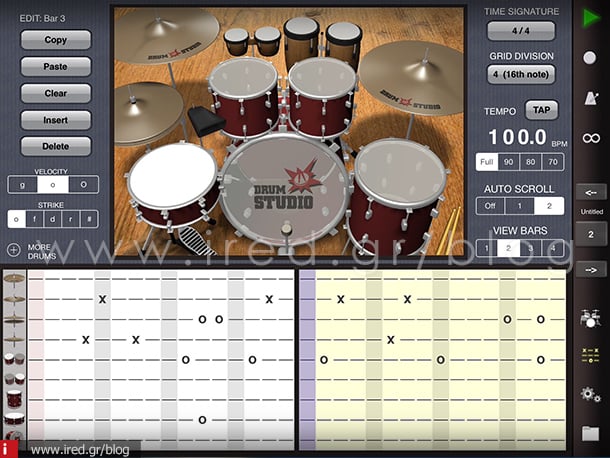Screen dimensions: 610x458
Task: Open the file folder icon
Action: pyautogui.click(x=591, y=433)
